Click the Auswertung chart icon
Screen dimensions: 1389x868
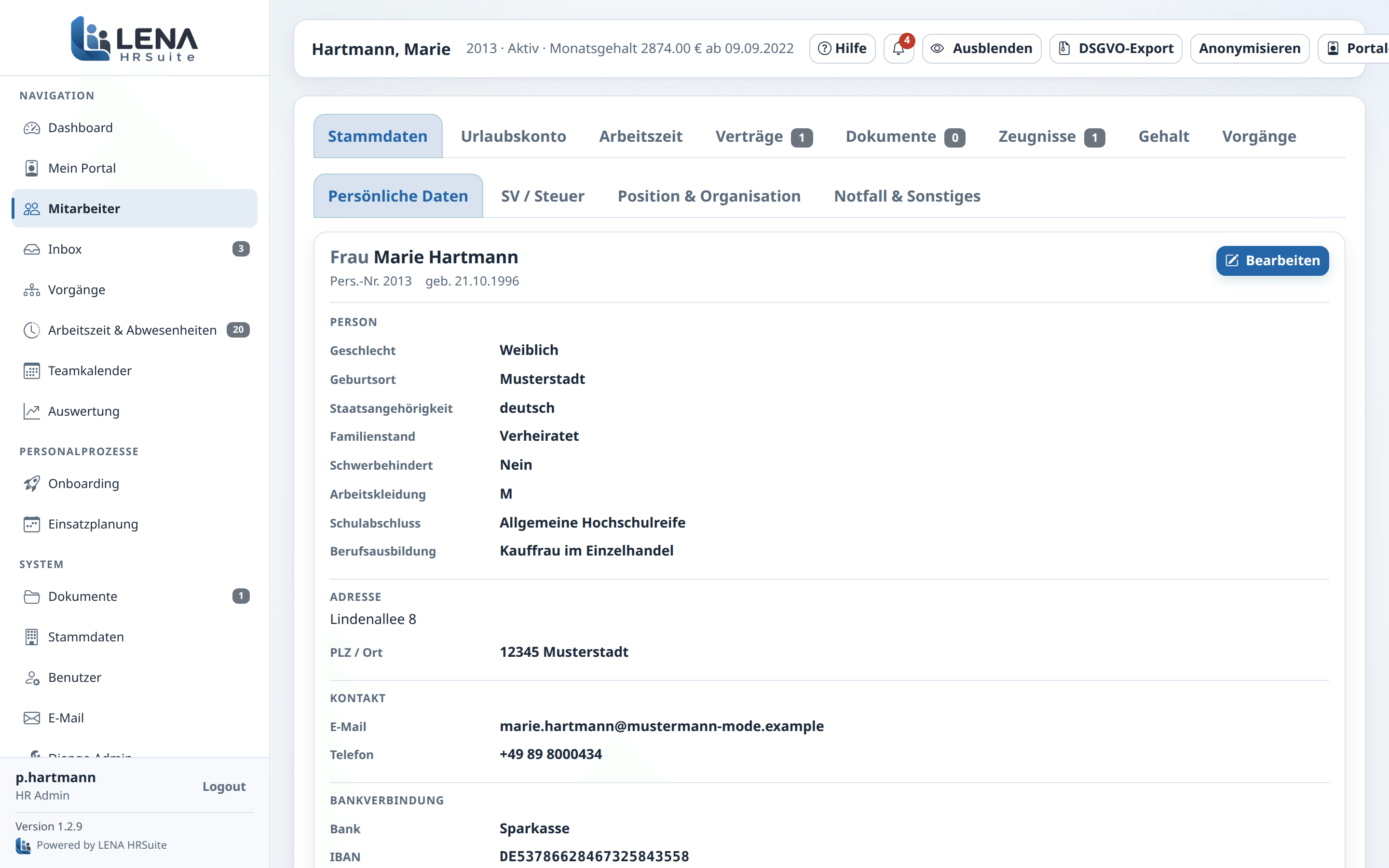31,411
